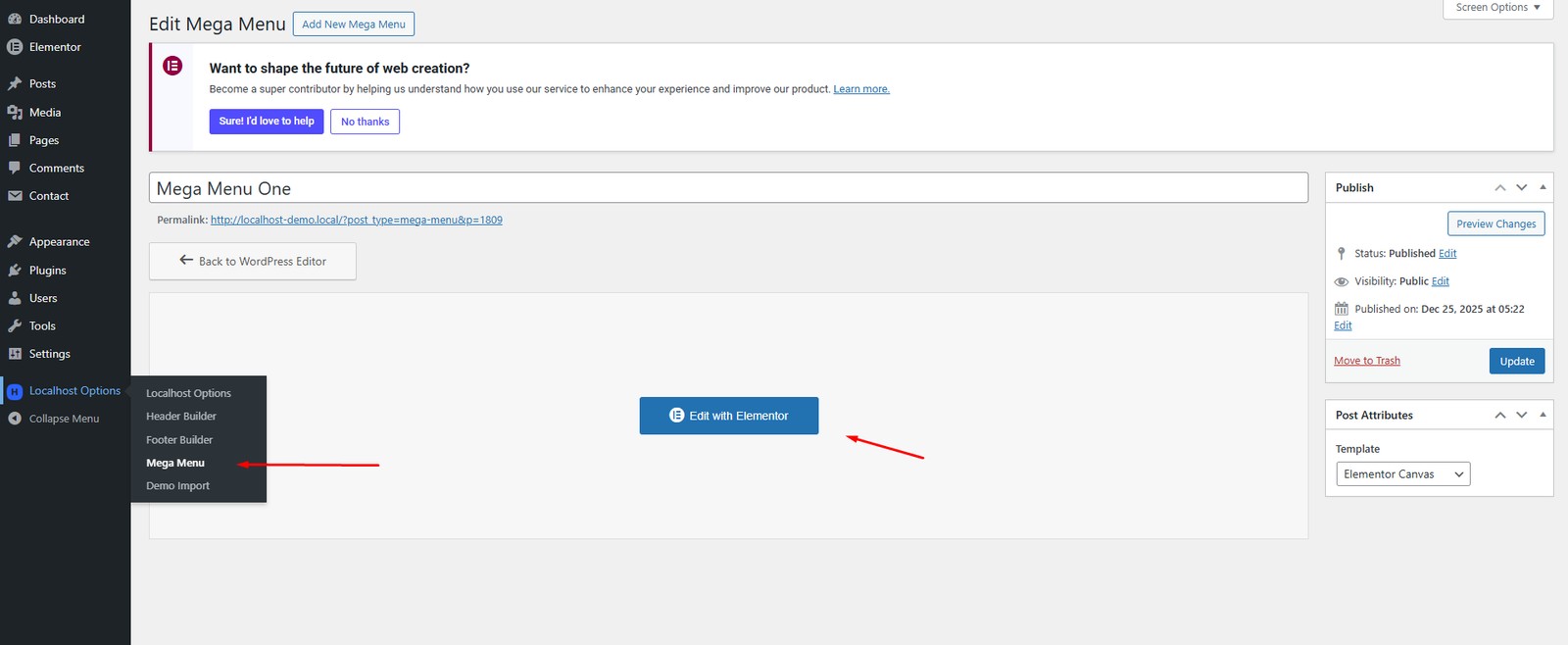The height and width of the screenshot is (645, 1568).
Task: Click the Mega Menu One title field
Action: pos(728,188)
